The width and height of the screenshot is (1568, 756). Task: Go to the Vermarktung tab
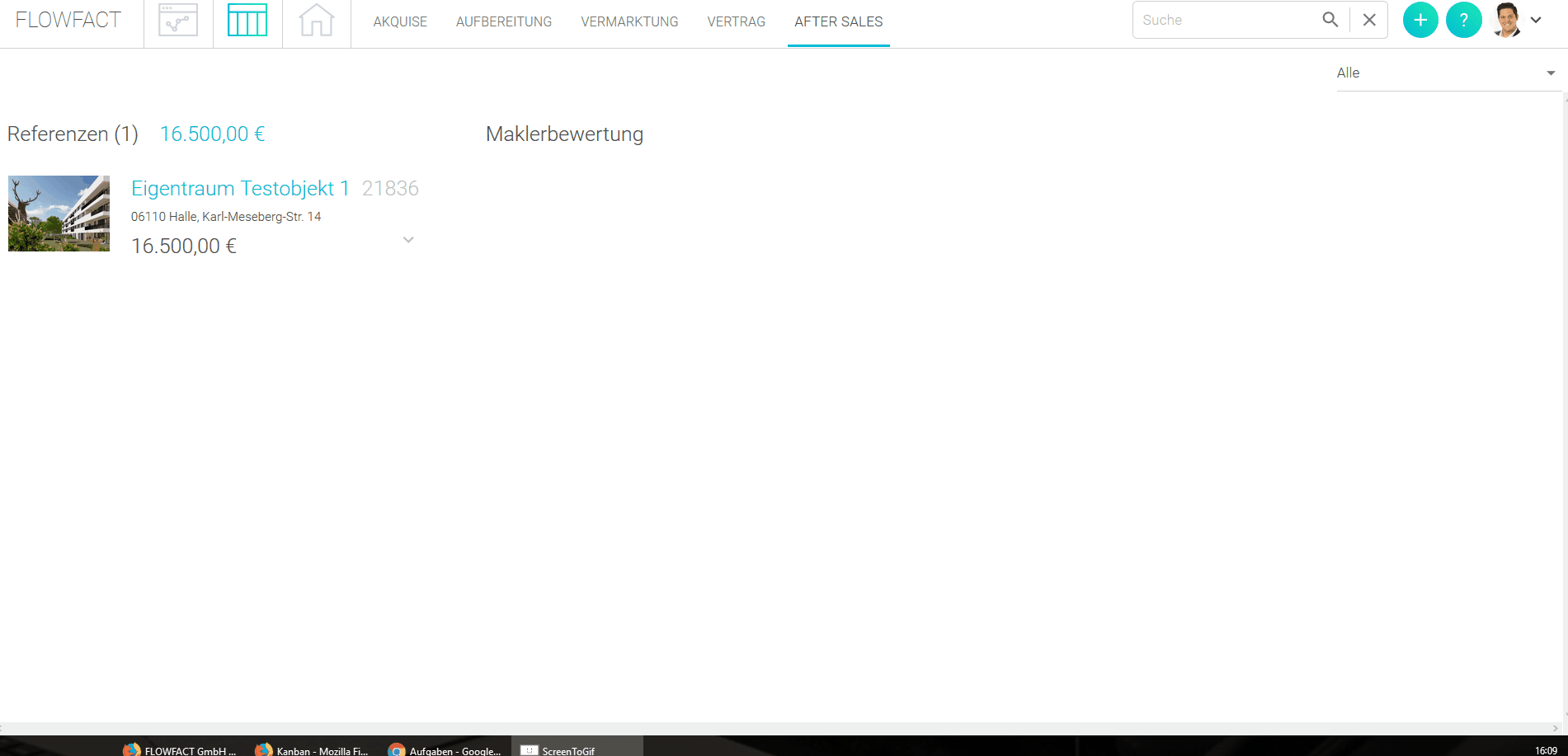[629, 21]
